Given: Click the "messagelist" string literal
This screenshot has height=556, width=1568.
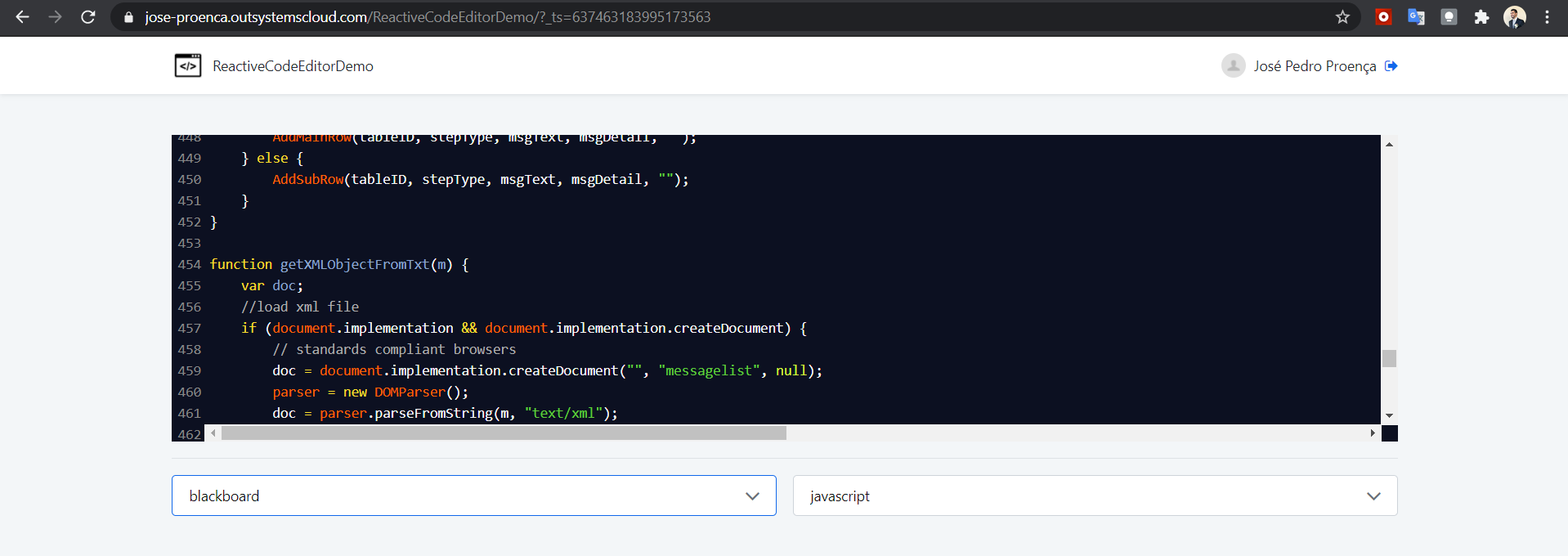Looking at the screenshot, I should click(709, 370).
